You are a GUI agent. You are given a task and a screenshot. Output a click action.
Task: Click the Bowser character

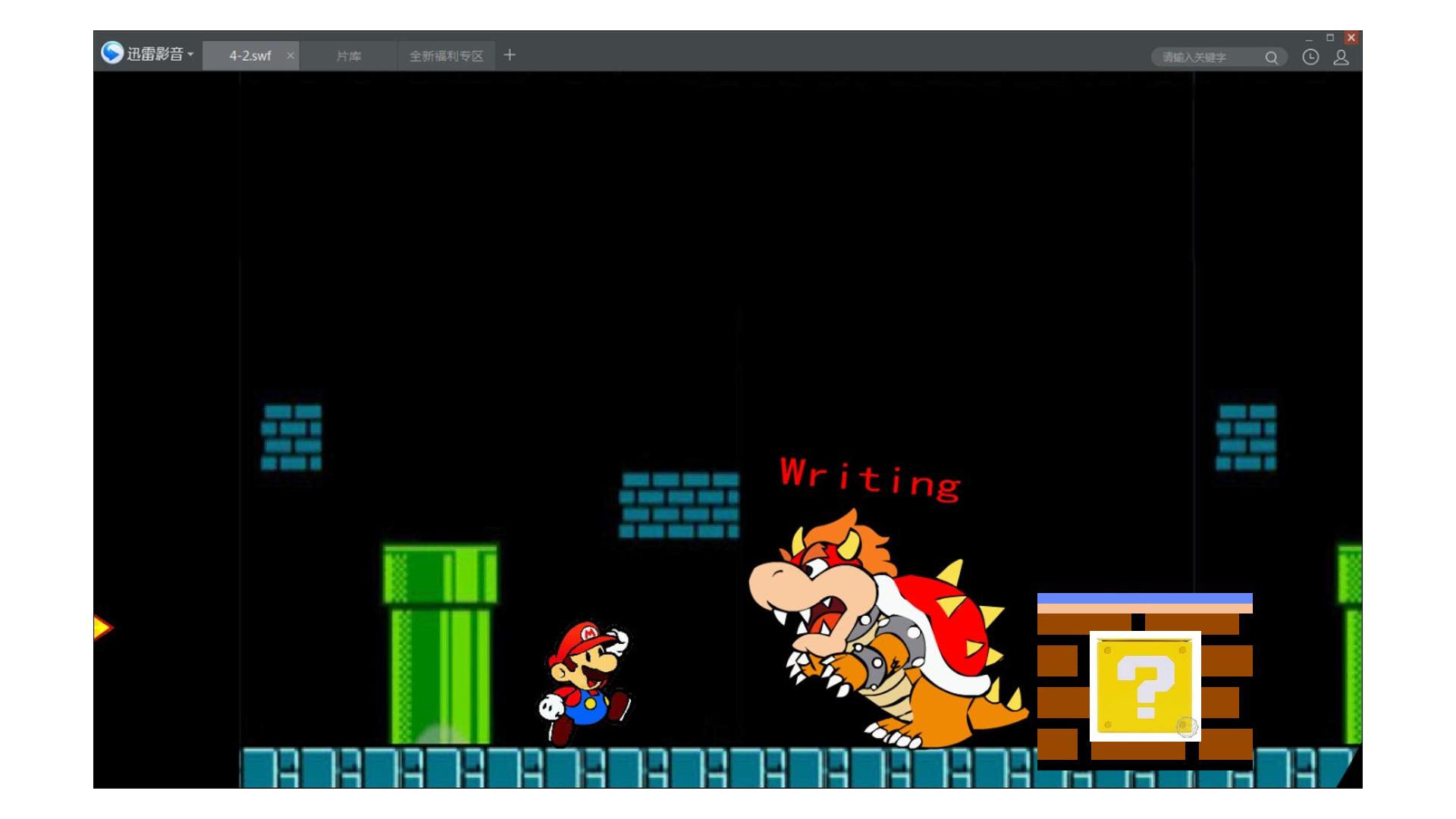click(887, 629)
